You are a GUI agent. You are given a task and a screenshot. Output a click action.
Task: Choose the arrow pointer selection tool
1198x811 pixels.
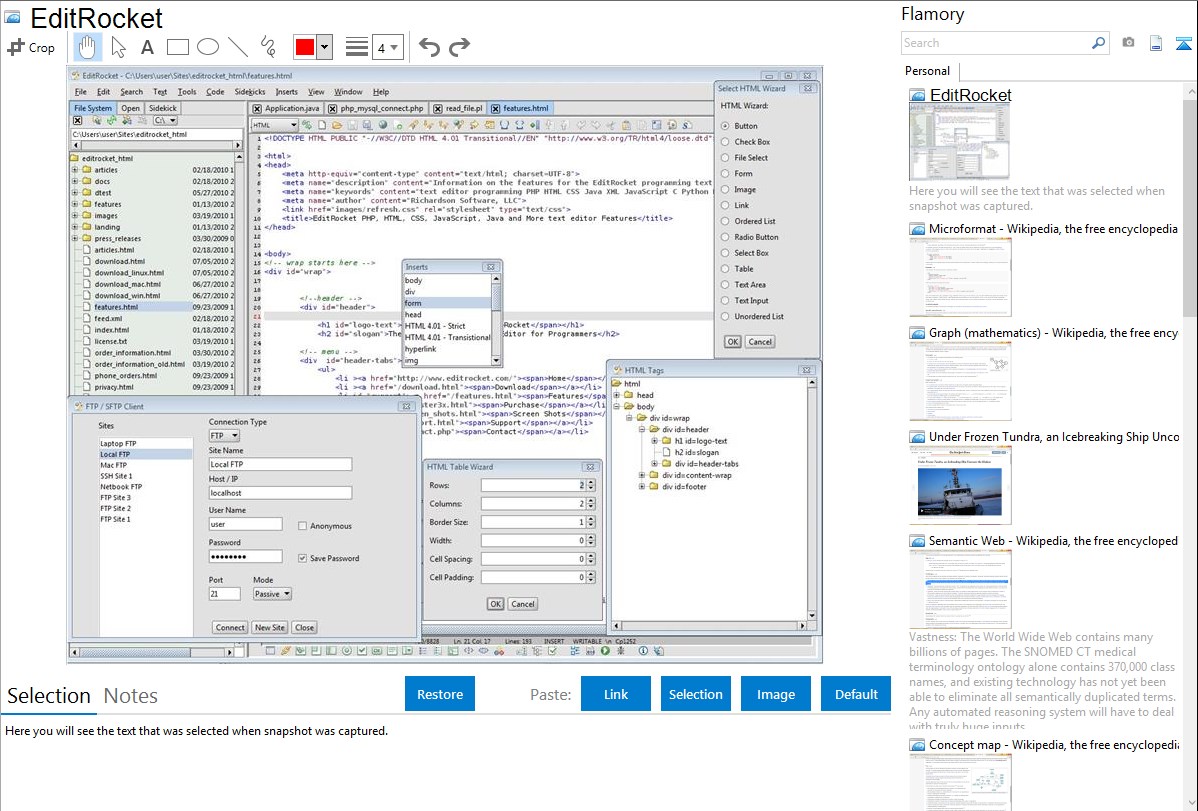pos(118,47)
